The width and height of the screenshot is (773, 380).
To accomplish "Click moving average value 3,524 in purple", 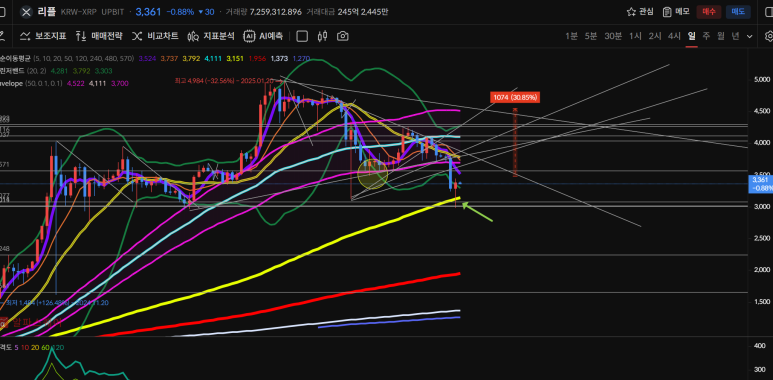I will point(147,58).
